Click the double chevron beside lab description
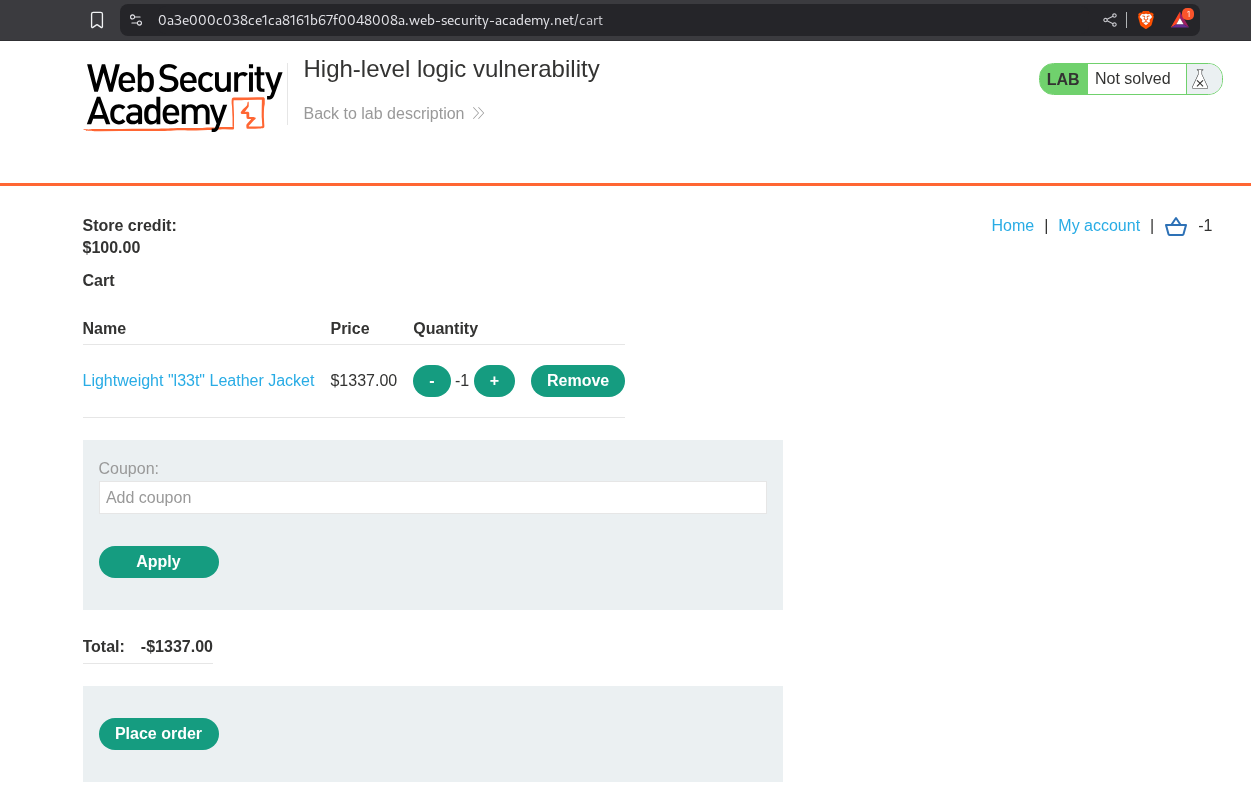1251x799 pixels. [479, 114]
